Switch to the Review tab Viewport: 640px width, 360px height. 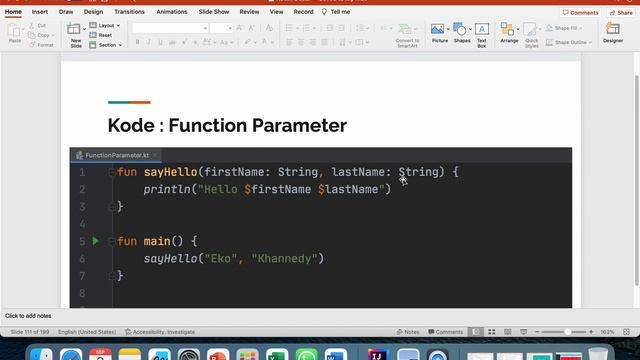click(x=249, y=12)
